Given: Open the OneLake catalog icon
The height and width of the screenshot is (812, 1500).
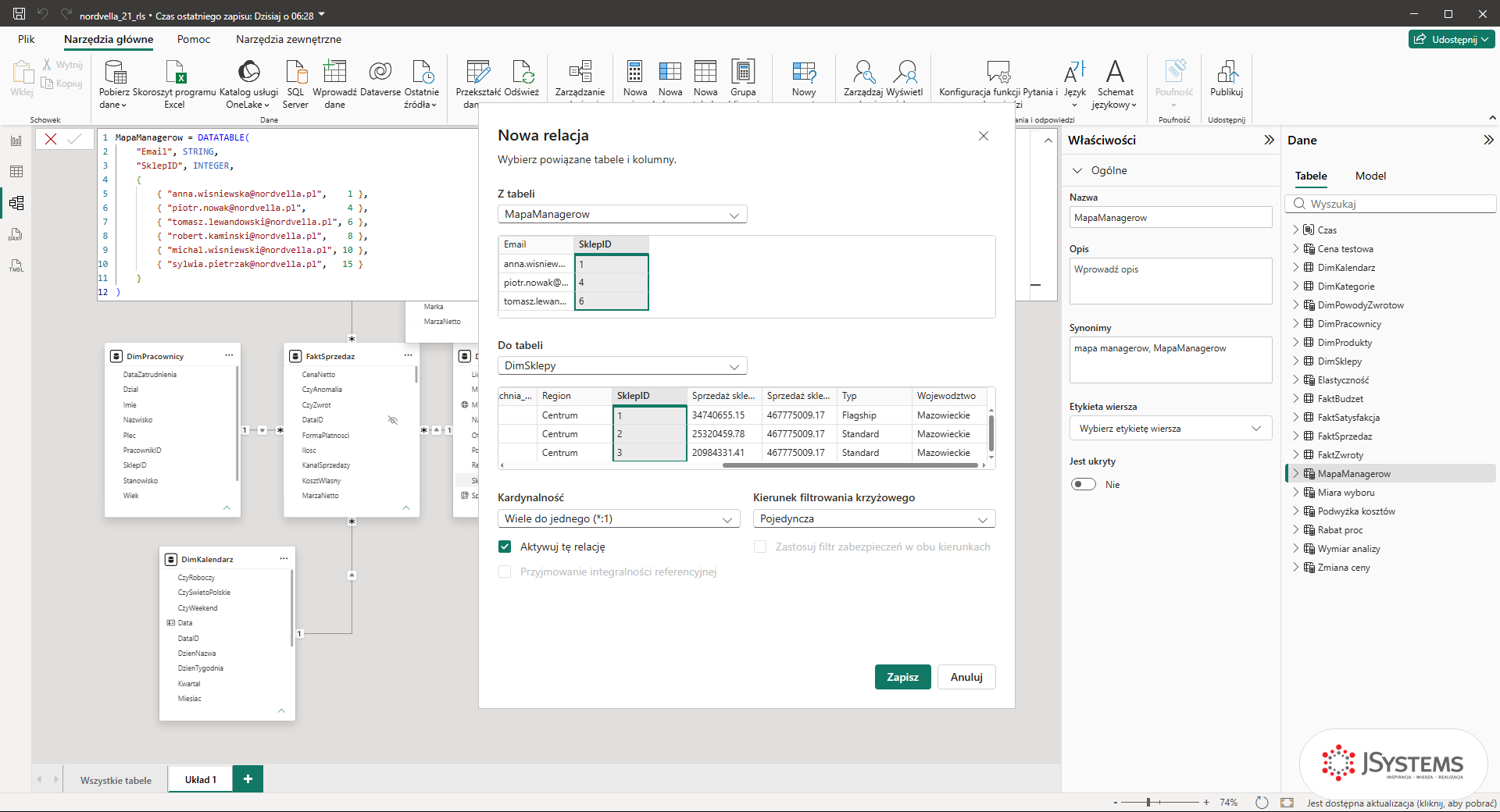Looking at the screenshot, I should [x=248, y=72].
